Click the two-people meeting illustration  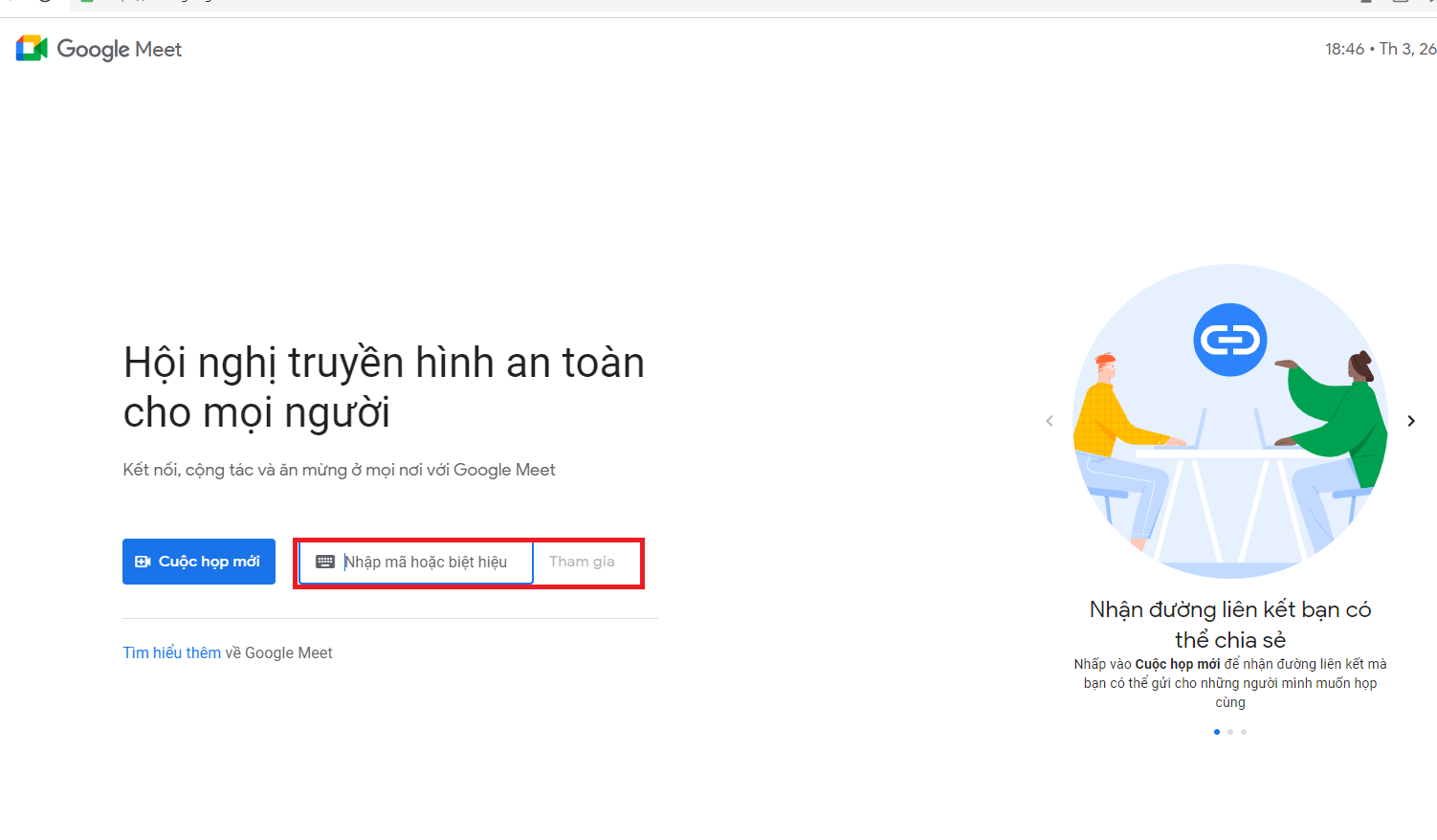coord(1230,421)
